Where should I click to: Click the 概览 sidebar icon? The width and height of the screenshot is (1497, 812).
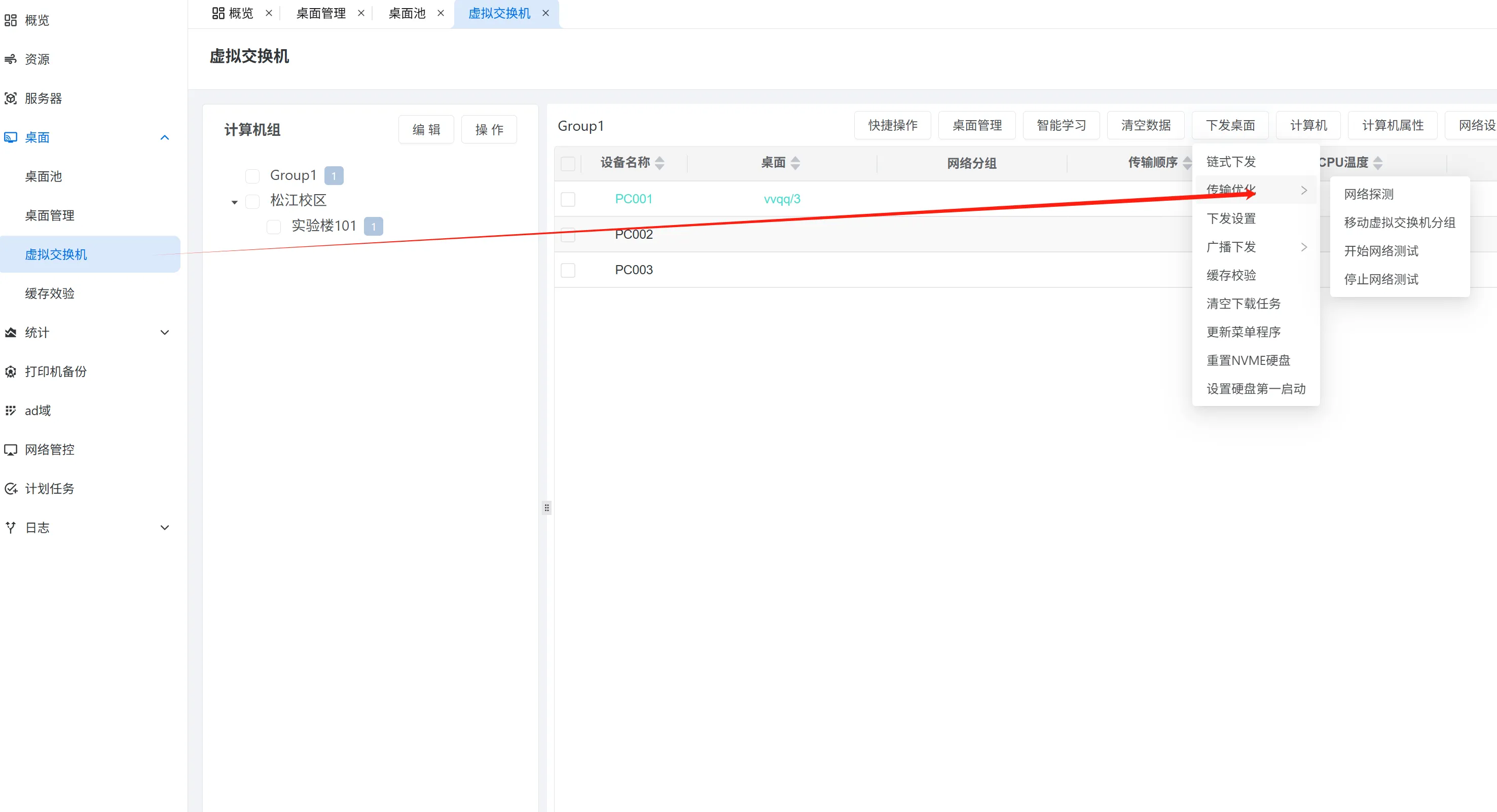11,20
